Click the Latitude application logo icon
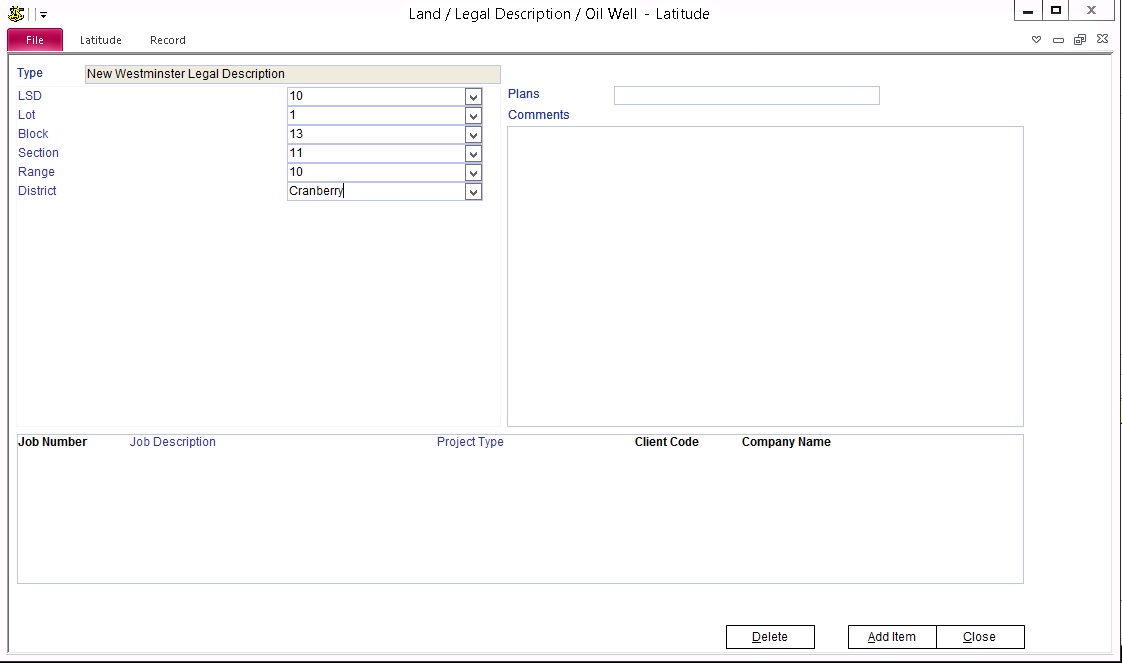Image resolution: width=1122 pixels, height=663 pixels. (x=16, y=14)
